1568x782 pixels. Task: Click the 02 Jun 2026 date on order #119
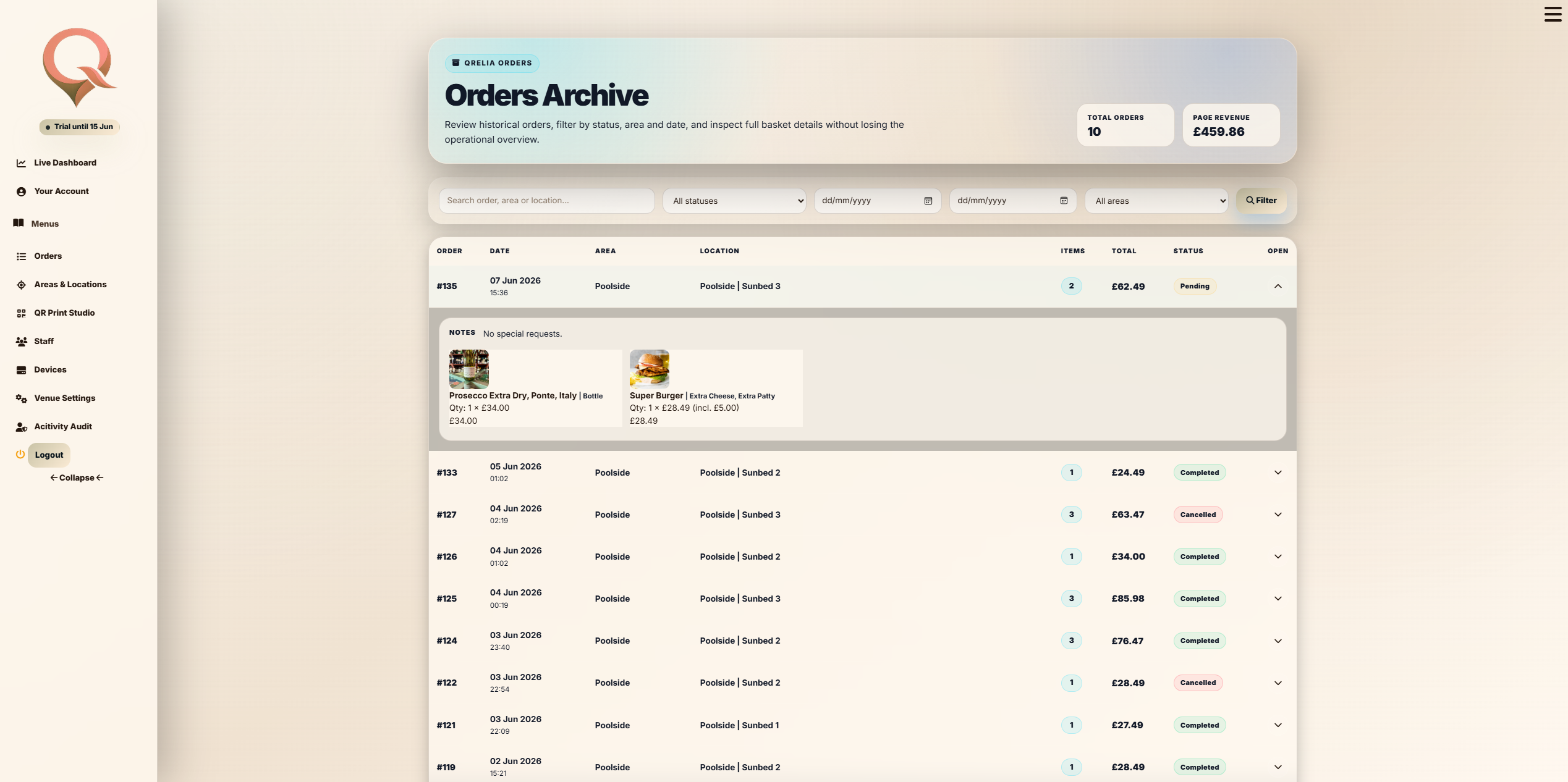click(515, 762)
